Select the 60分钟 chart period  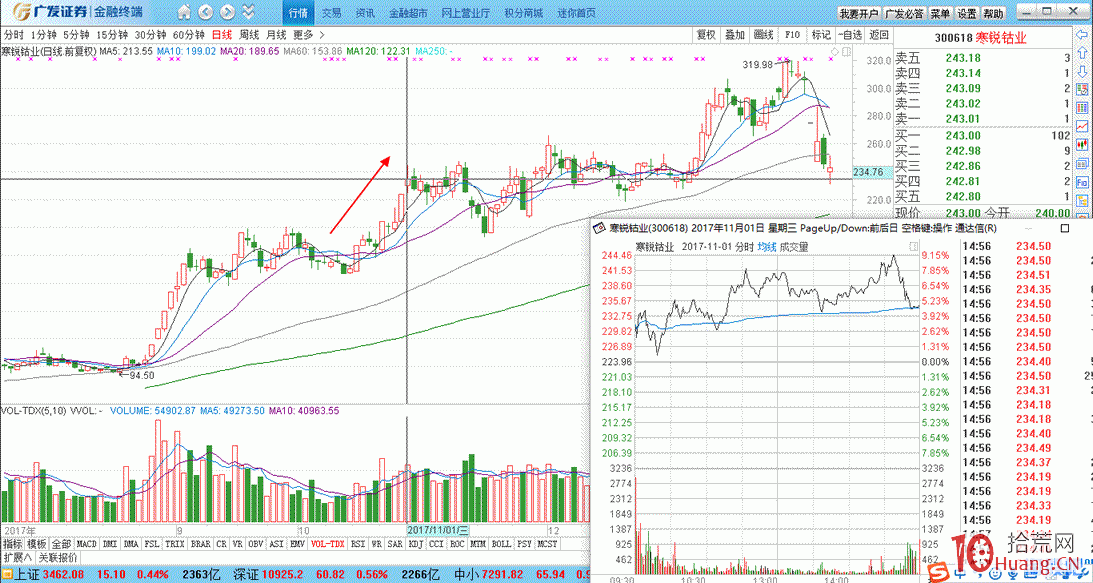click(188, 34)
